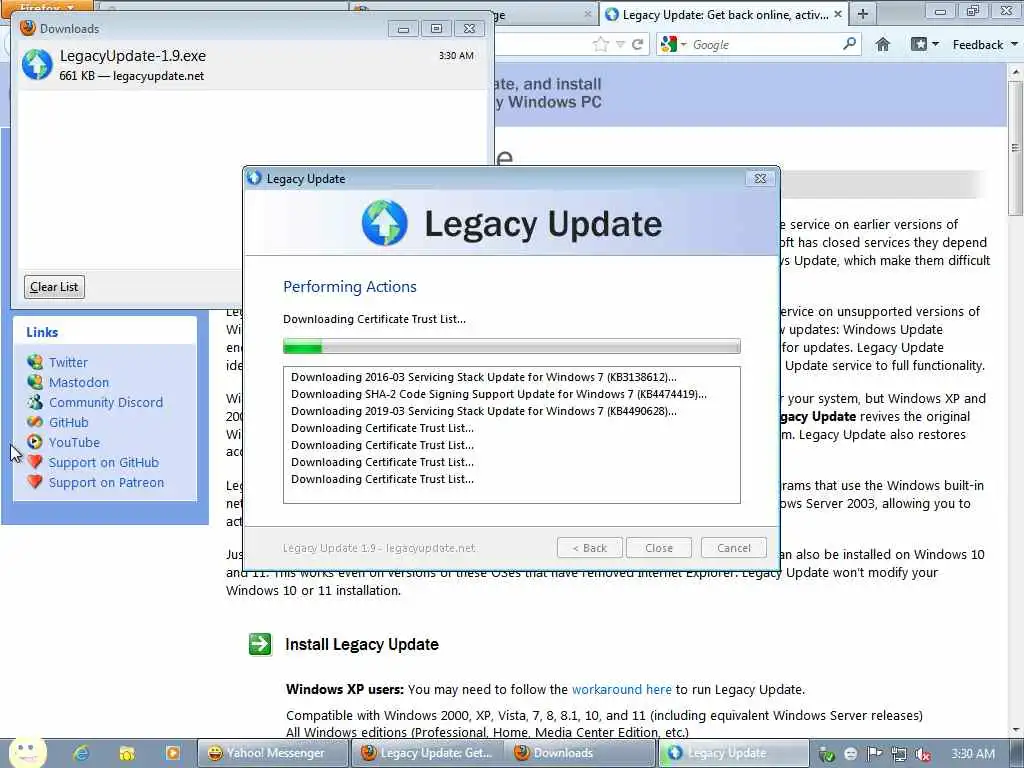Switch to Firefox Legacy Update taskbar item
This screenshot has width=1024, height=768.
426,753
